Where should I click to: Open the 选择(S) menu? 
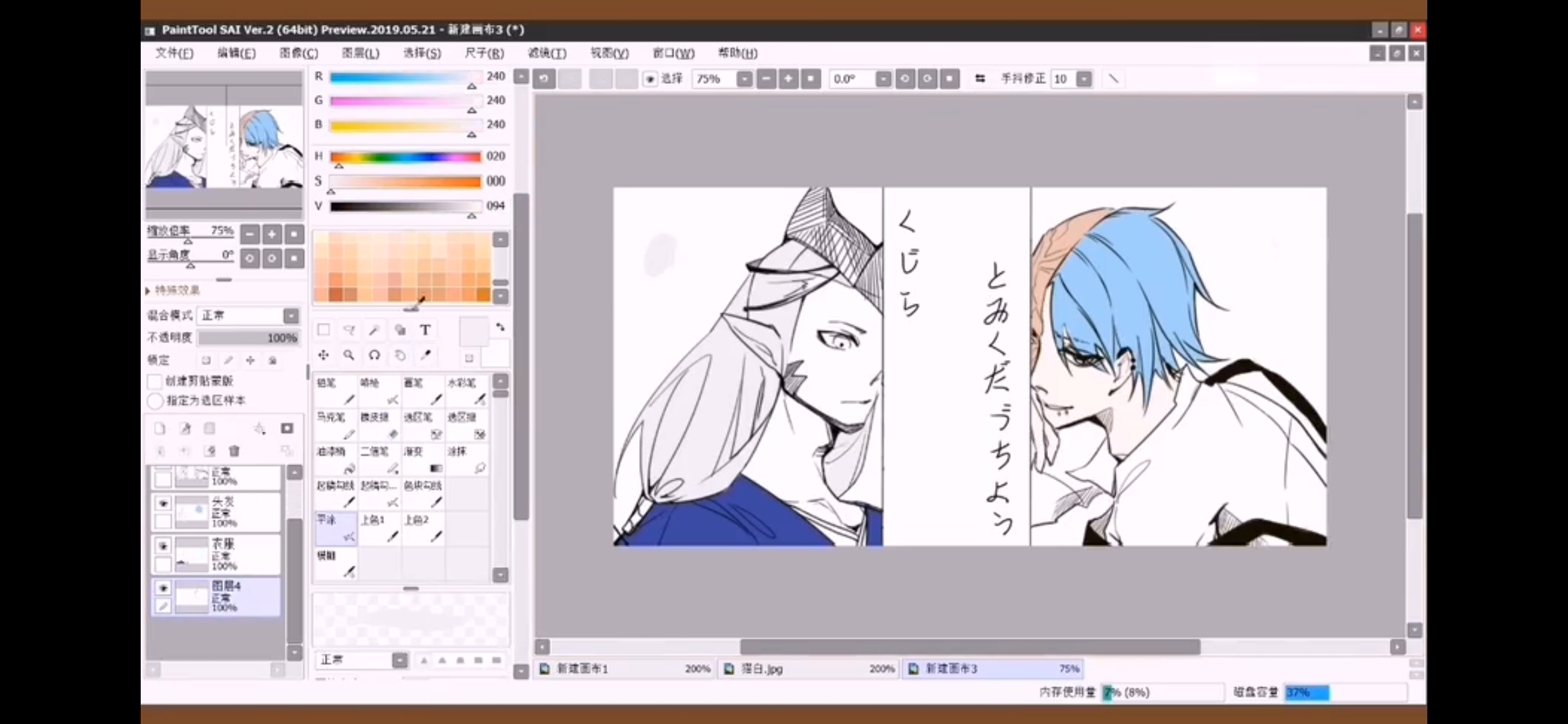(422, 53)
